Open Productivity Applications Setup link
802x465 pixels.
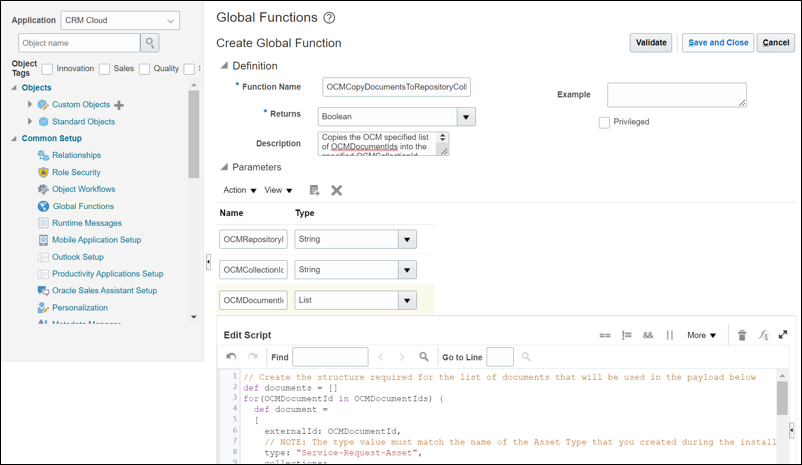click(107, 274)
